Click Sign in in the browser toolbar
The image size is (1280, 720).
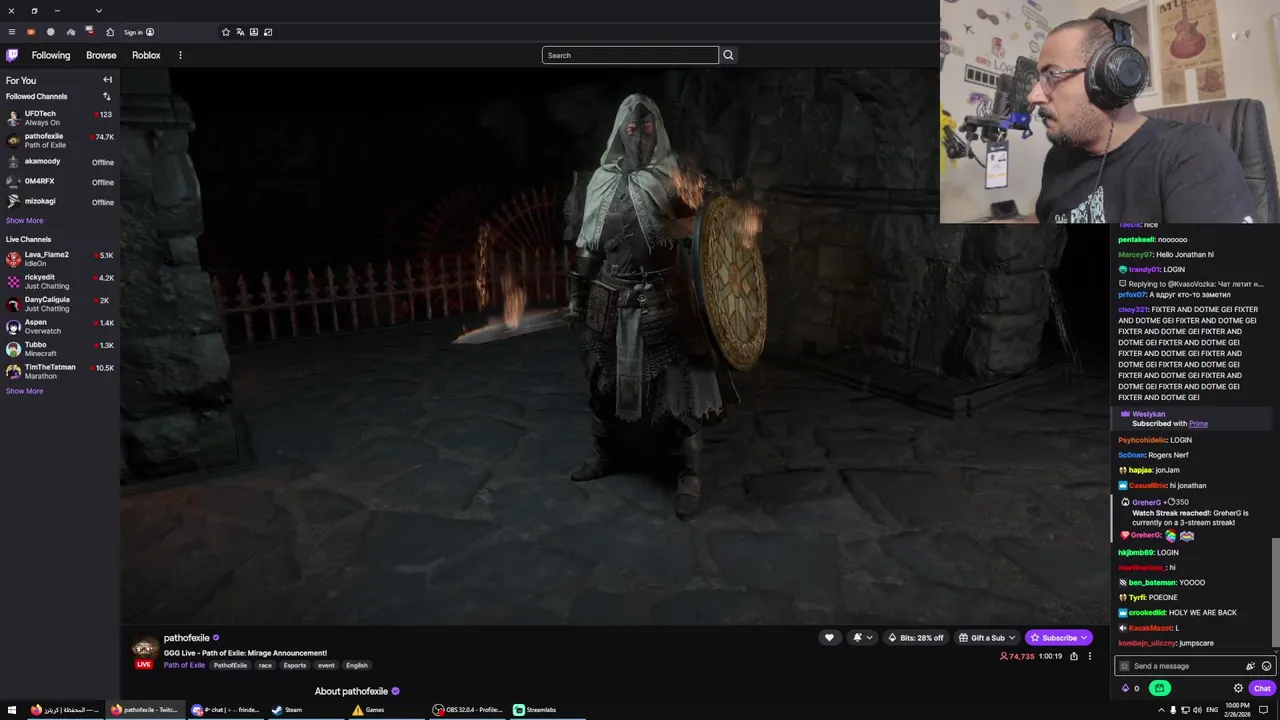pyautogui.click(x=139, y=32)
